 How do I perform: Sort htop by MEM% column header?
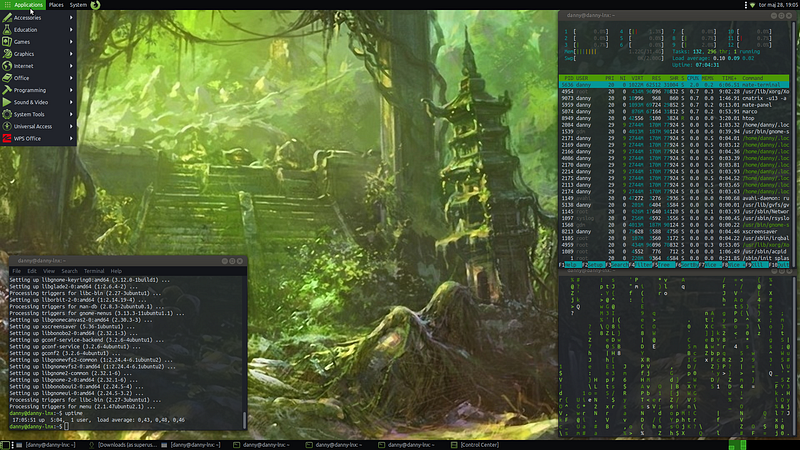(707, 78)
